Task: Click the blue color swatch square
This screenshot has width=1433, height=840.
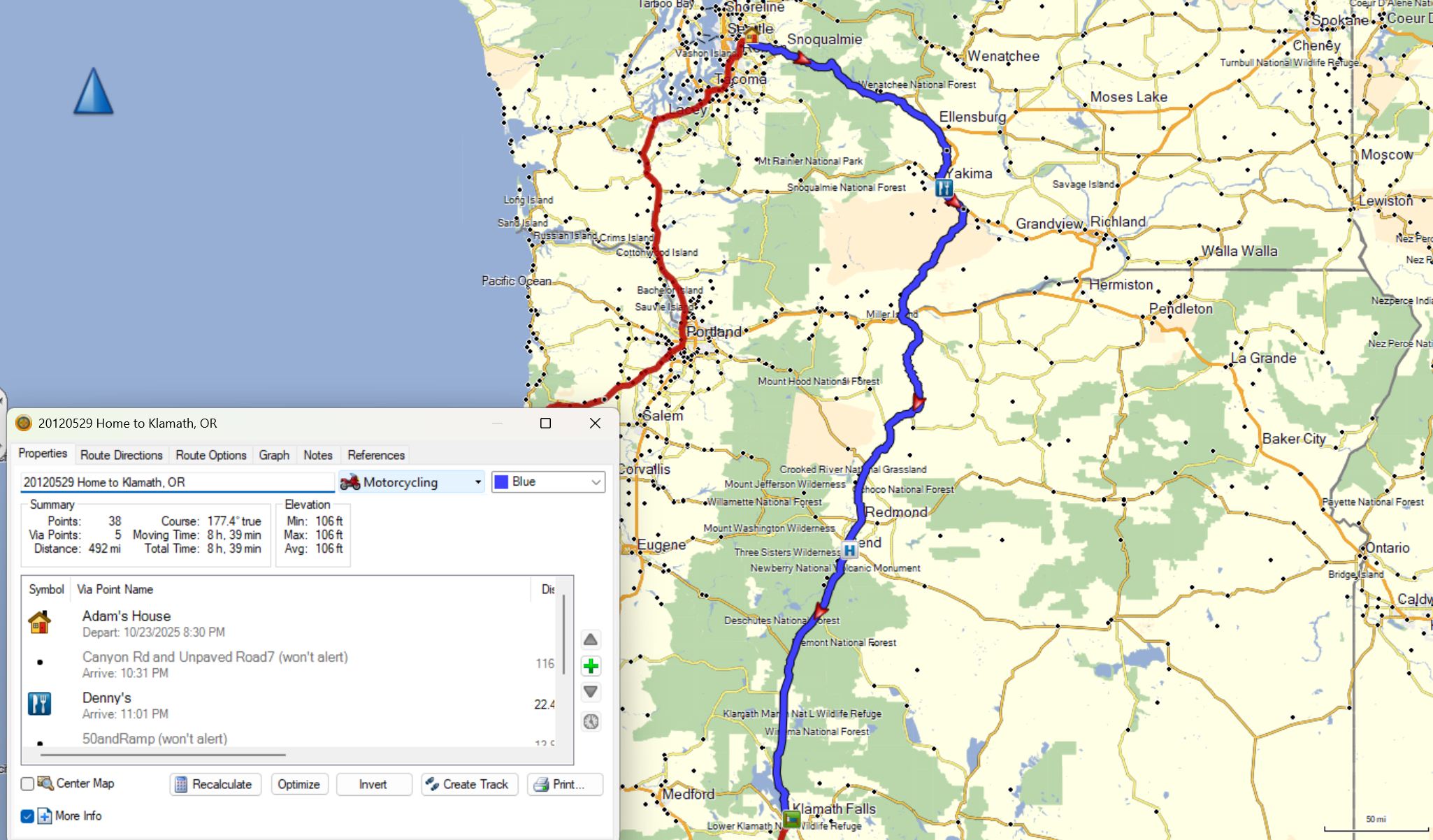Action: (x=501, y=482)
